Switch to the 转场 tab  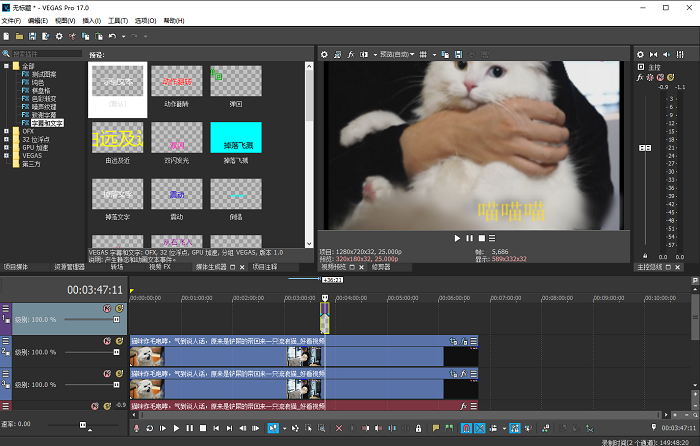(x=116, y=267)
